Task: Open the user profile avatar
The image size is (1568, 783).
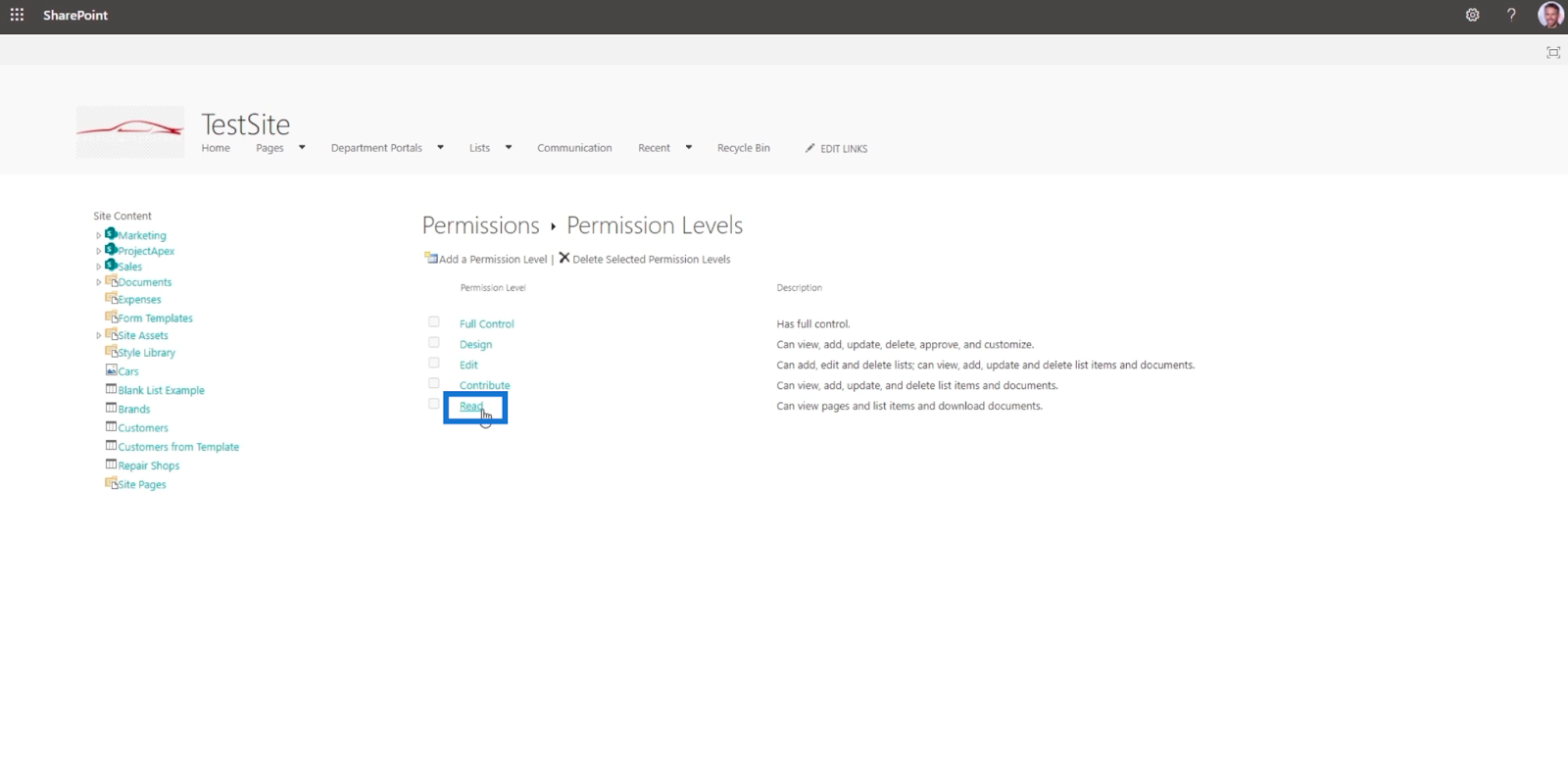Action: 1550,15
